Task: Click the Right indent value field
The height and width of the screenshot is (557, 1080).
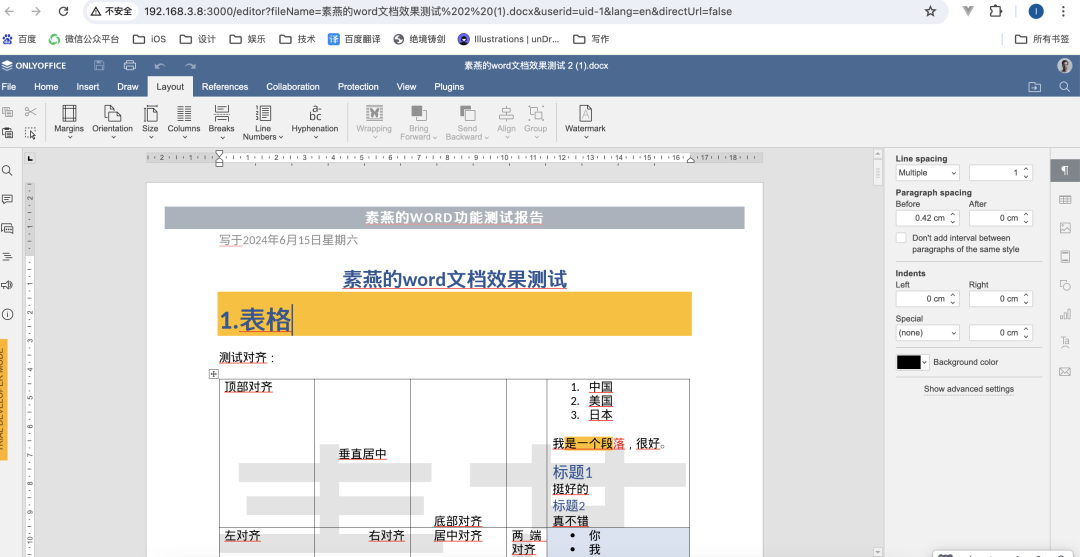Action: tap(1001, 299)
